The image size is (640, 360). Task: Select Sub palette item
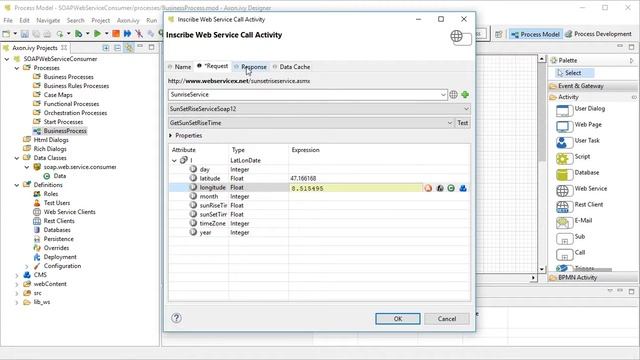[571, 237]
